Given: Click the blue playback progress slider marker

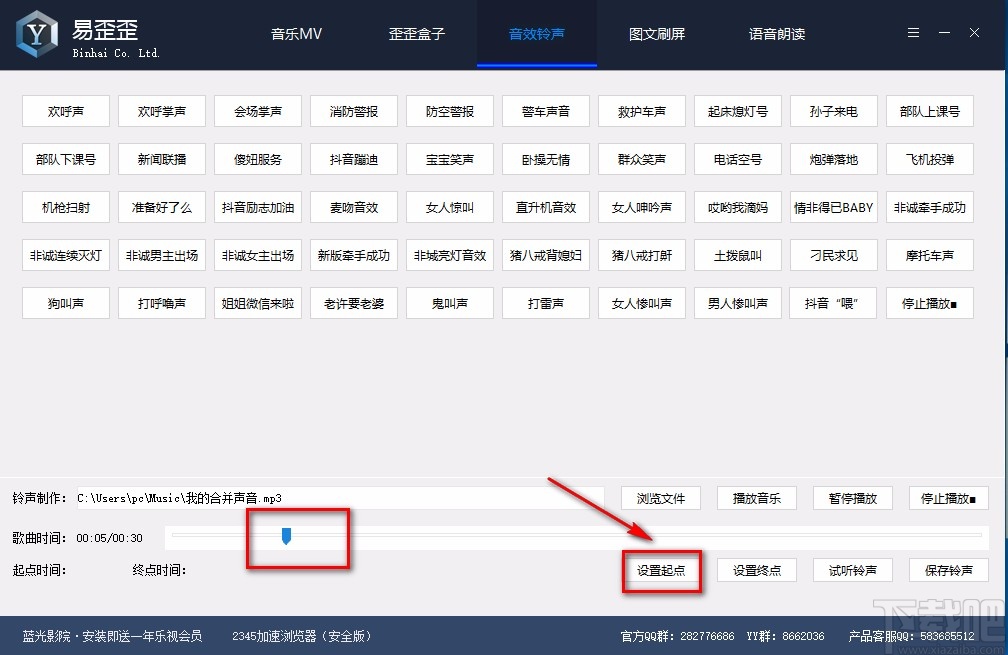Looking at the screenshot, I should (287, 536).
